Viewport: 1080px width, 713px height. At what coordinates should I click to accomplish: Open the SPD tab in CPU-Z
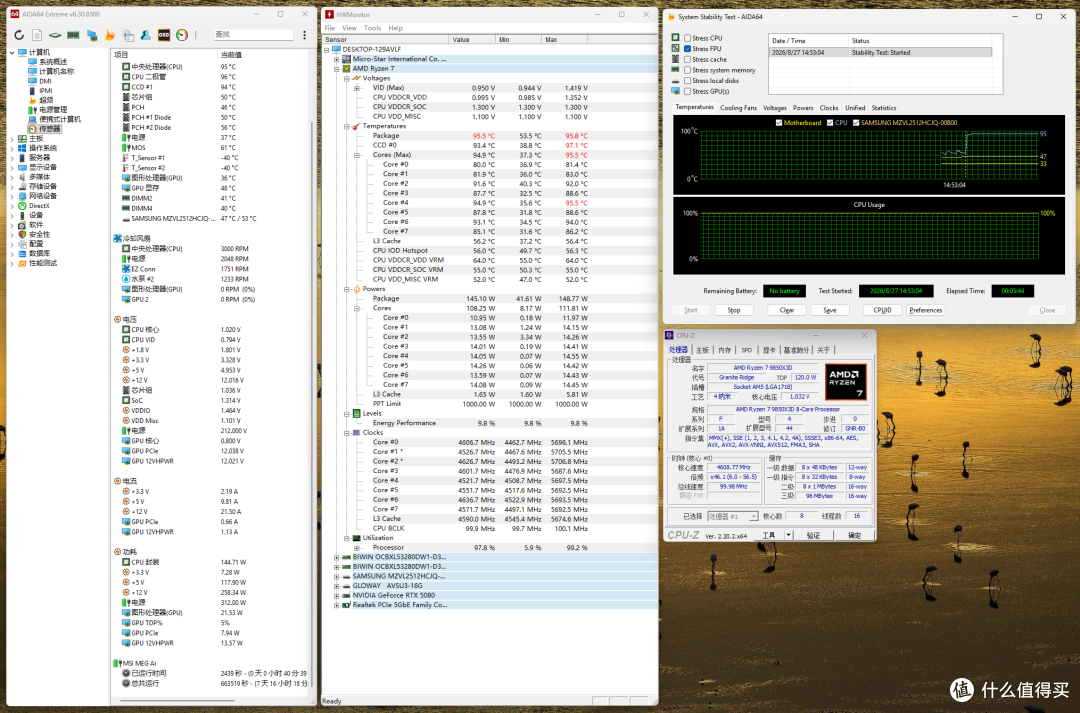point(747,350)
